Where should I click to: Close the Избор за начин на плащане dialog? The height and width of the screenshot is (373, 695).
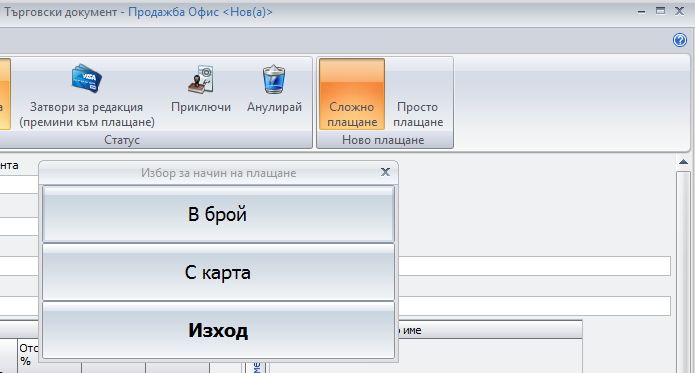tap(385, 172)
